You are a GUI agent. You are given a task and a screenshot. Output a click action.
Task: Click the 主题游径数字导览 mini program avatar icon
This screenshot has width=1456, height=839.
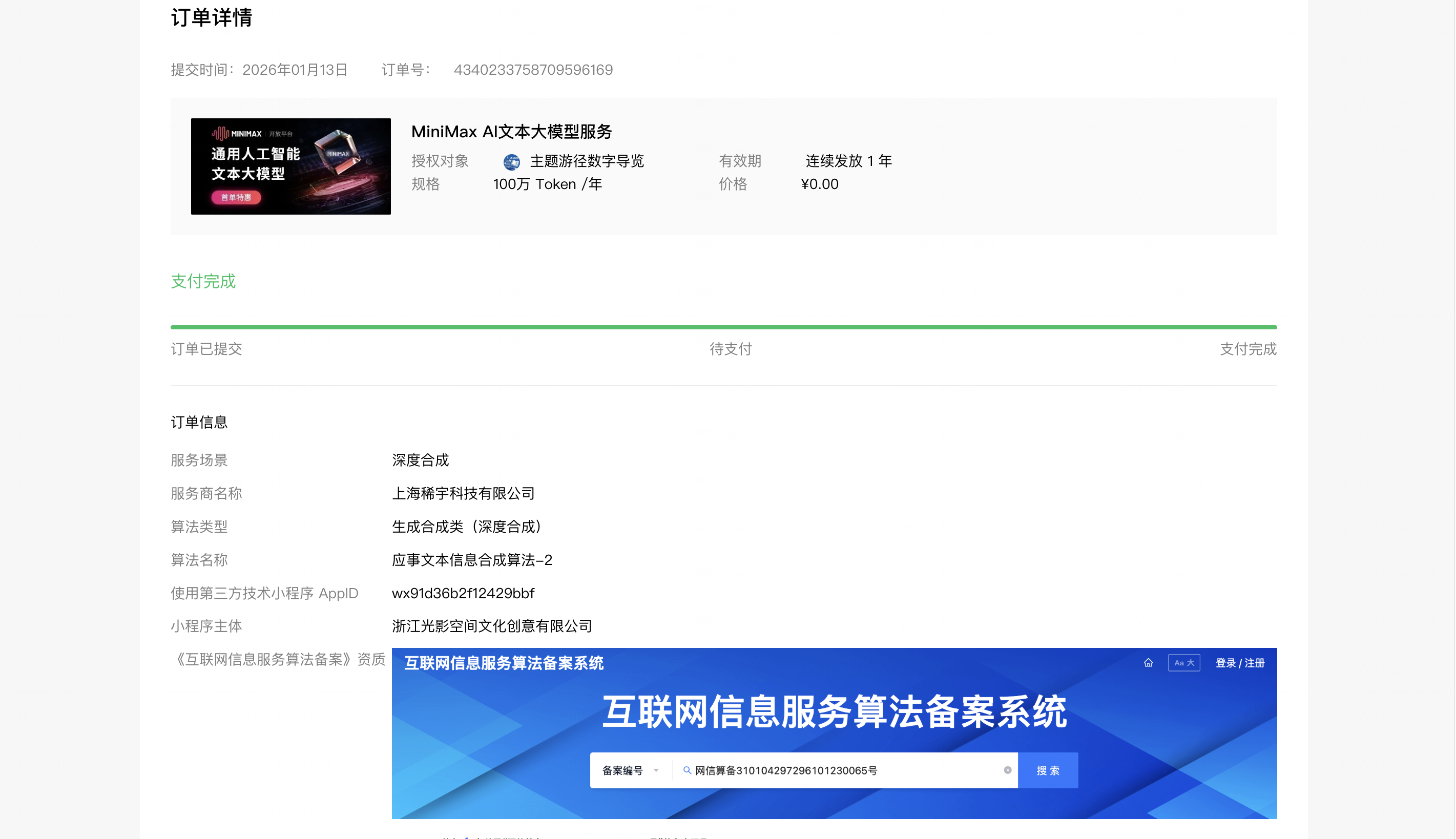tap(511, 162)
